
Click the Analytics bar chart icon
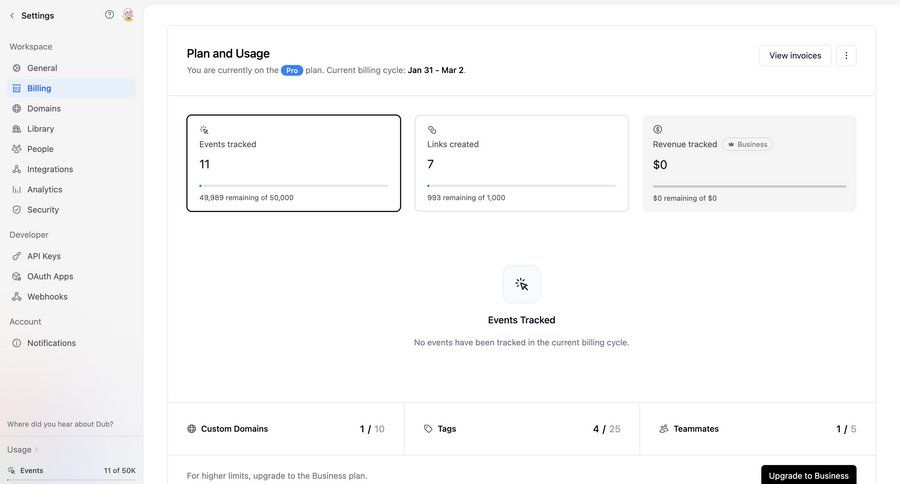tap(17, 189)
